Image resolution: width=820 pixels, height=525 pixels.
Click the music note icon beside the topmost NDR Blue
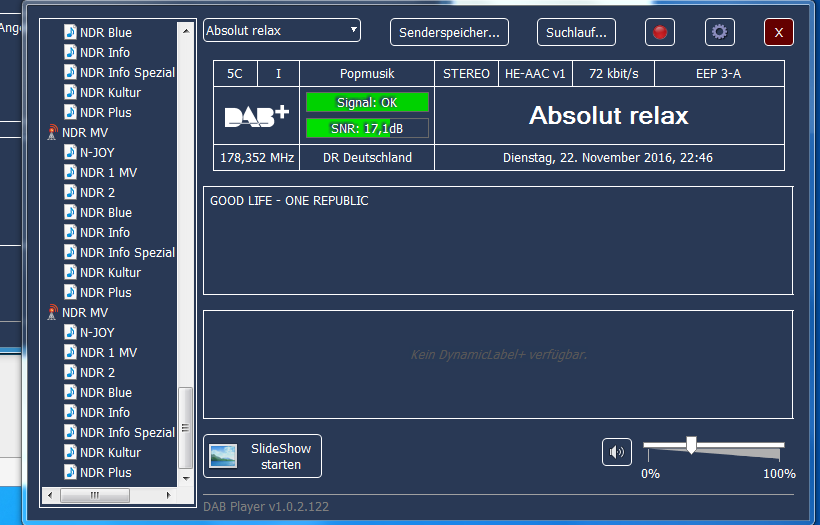click(x=69, y=32)
